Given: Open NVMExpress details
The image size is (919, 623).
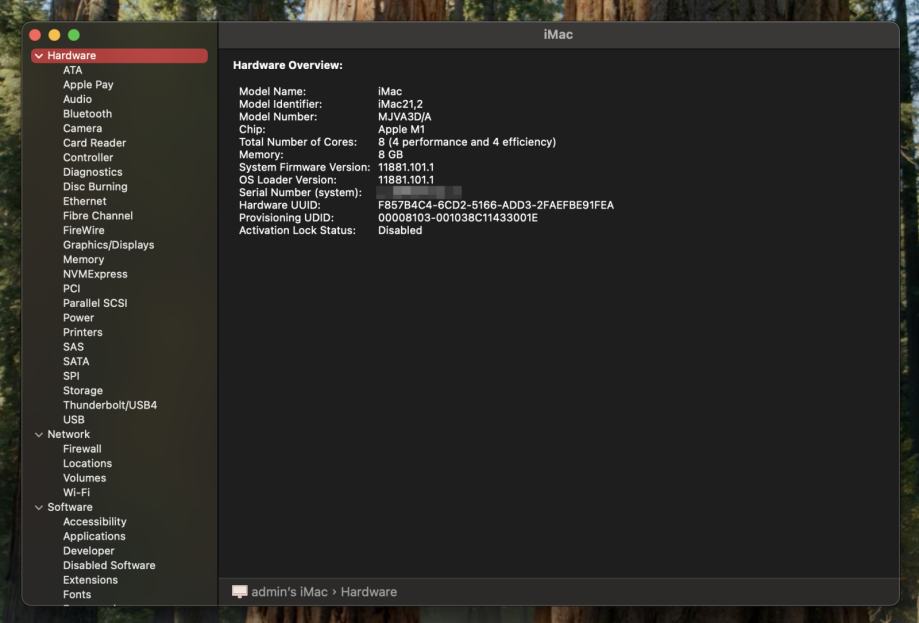Looking at the screenshot, I should pos(95,274).
